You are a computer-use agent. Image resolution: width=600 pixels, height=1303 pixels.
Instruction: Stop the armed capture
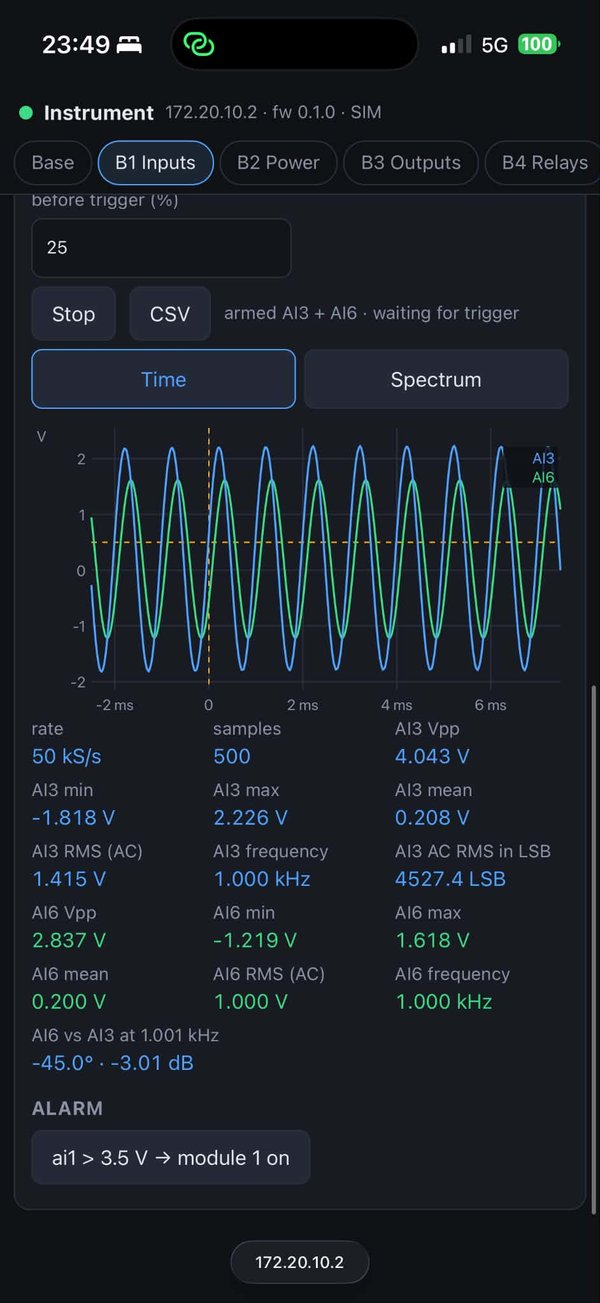coord(73,314)
